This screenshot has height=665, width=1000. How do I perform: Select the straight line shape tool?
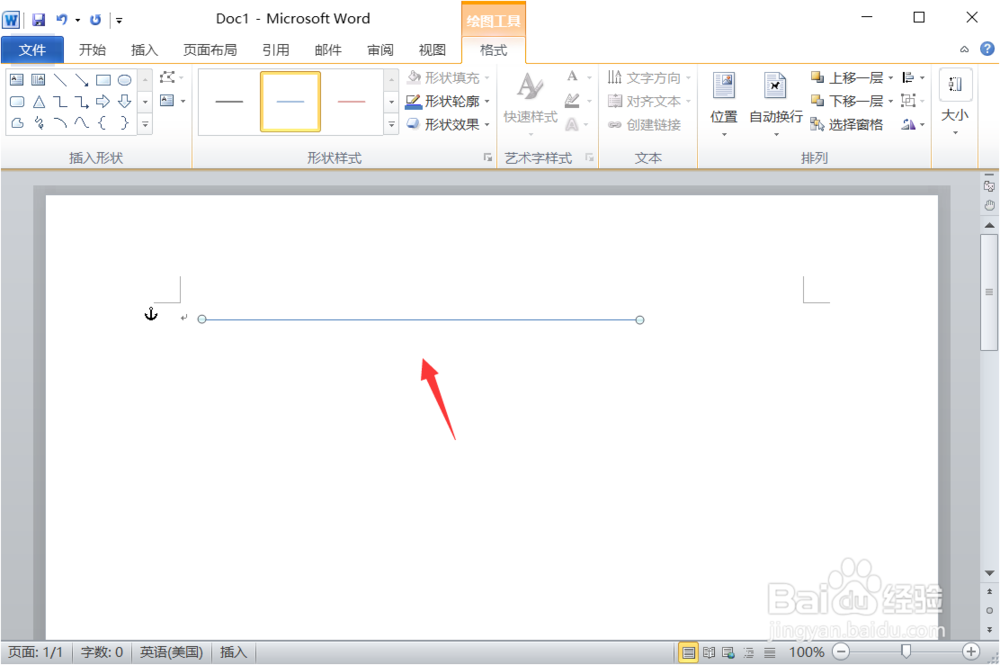click(x=60, y=78)
